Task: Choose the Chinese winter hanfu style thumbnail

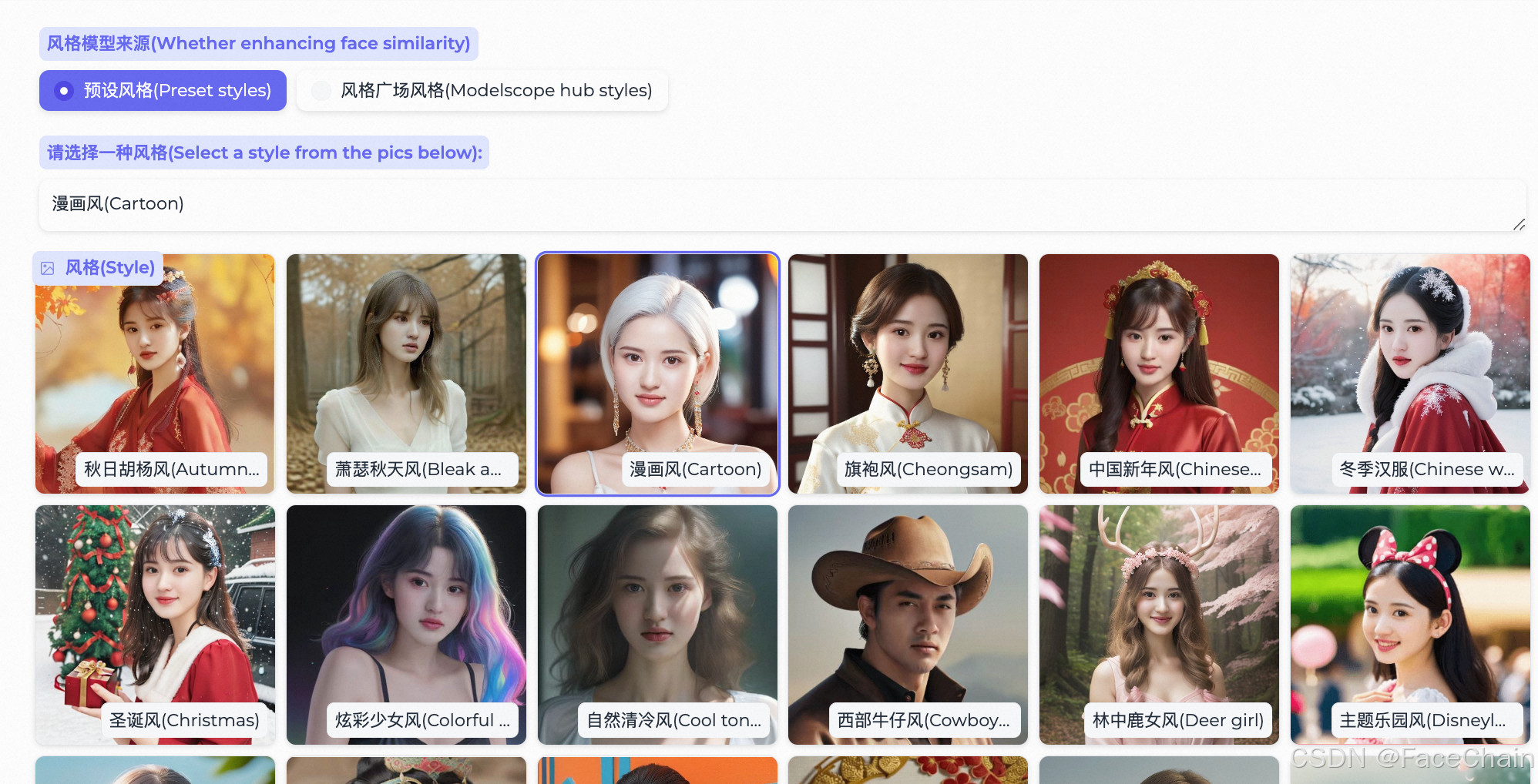Action: (x=1410, y=374)
